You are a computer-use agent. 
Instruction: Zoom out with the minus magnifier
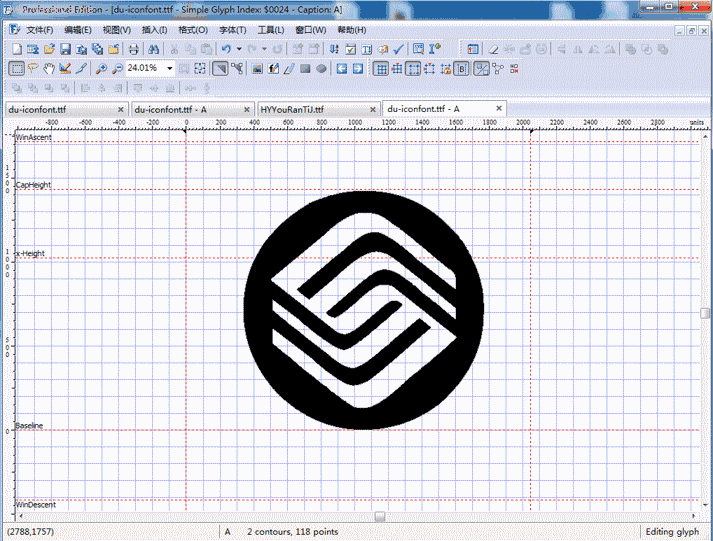coord(117,69)
